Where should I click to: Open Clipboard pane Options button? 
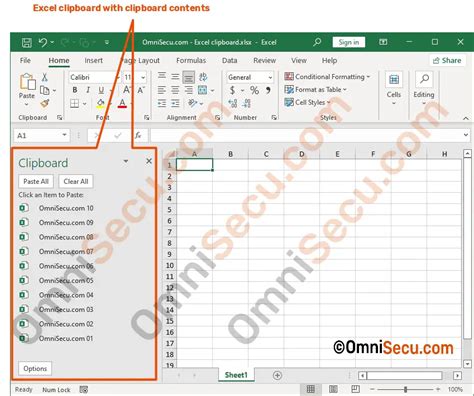click(x=35, y=369)
